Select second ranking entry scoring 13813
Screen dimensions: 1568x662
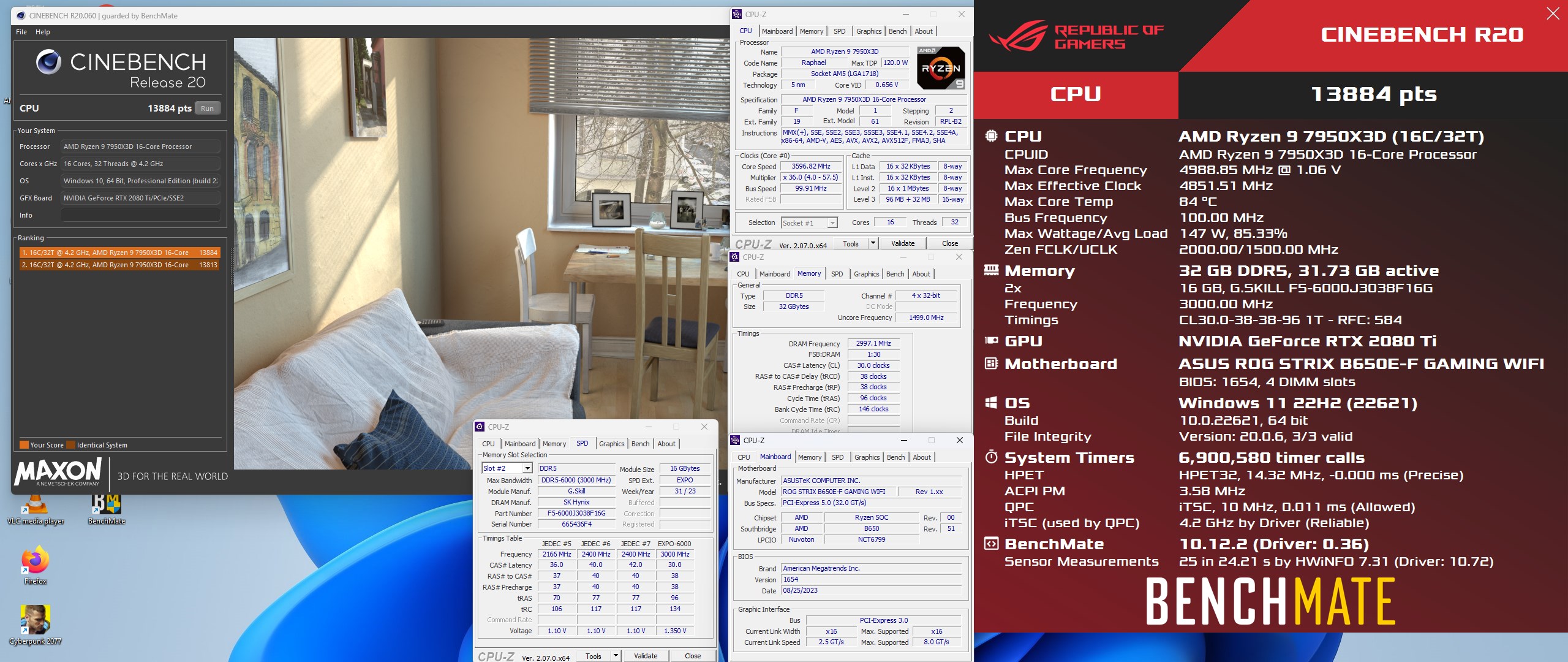click(x=119, y=265)
